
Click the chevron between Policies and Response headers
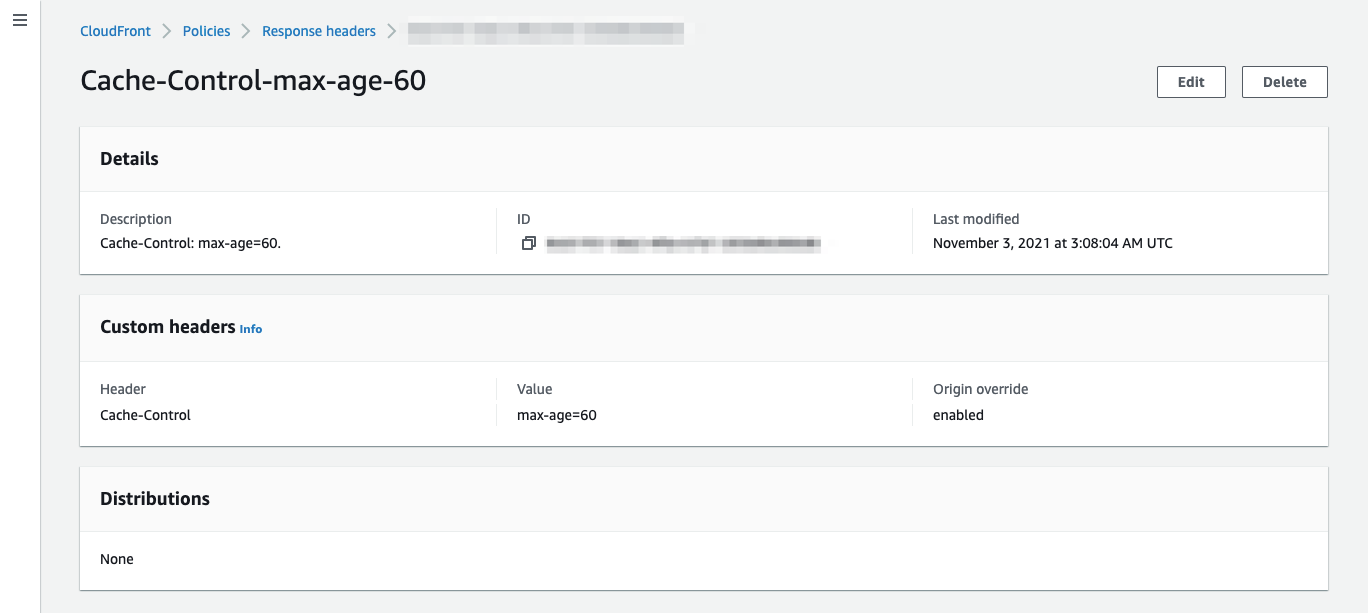(x=244, y=31)
